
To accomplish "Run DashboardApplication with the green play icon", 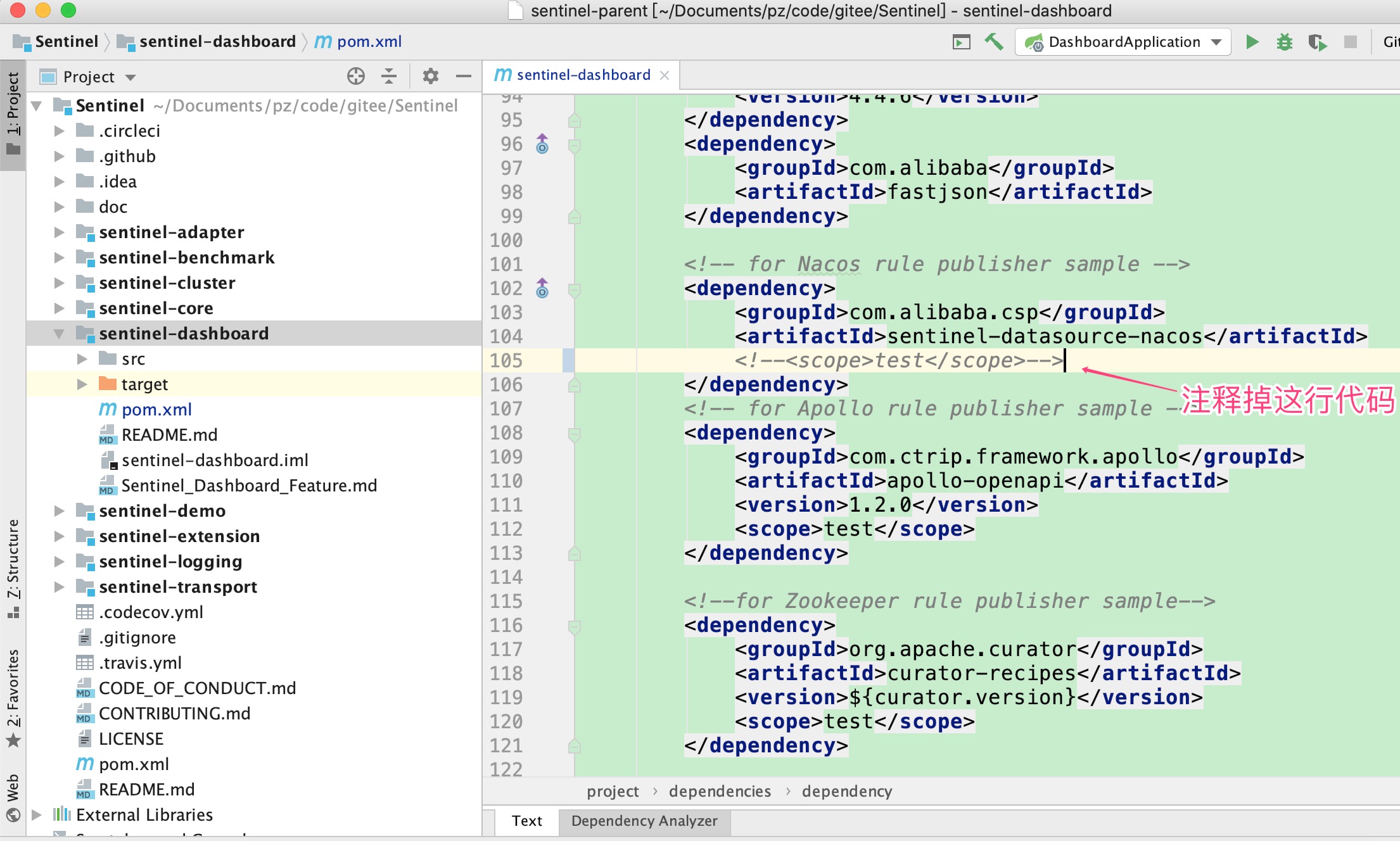I will click(x=1252, y=42).
